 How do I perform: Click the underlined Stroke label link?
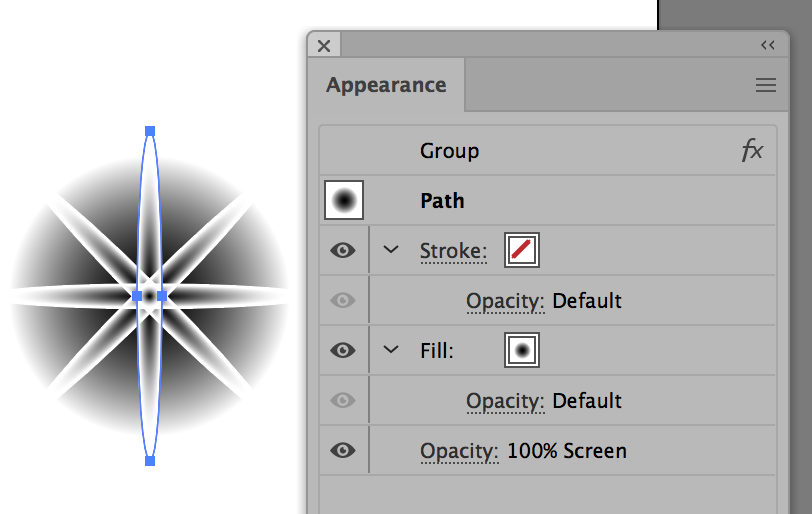click(454, 251)
